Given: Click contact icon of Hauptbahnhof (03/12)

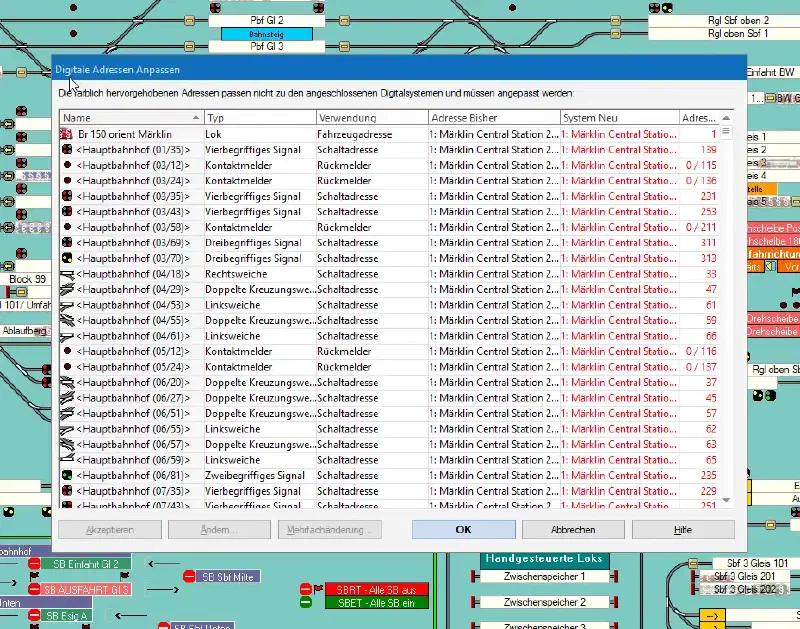Looking at the screenshot, I should (x=67, y=165).
